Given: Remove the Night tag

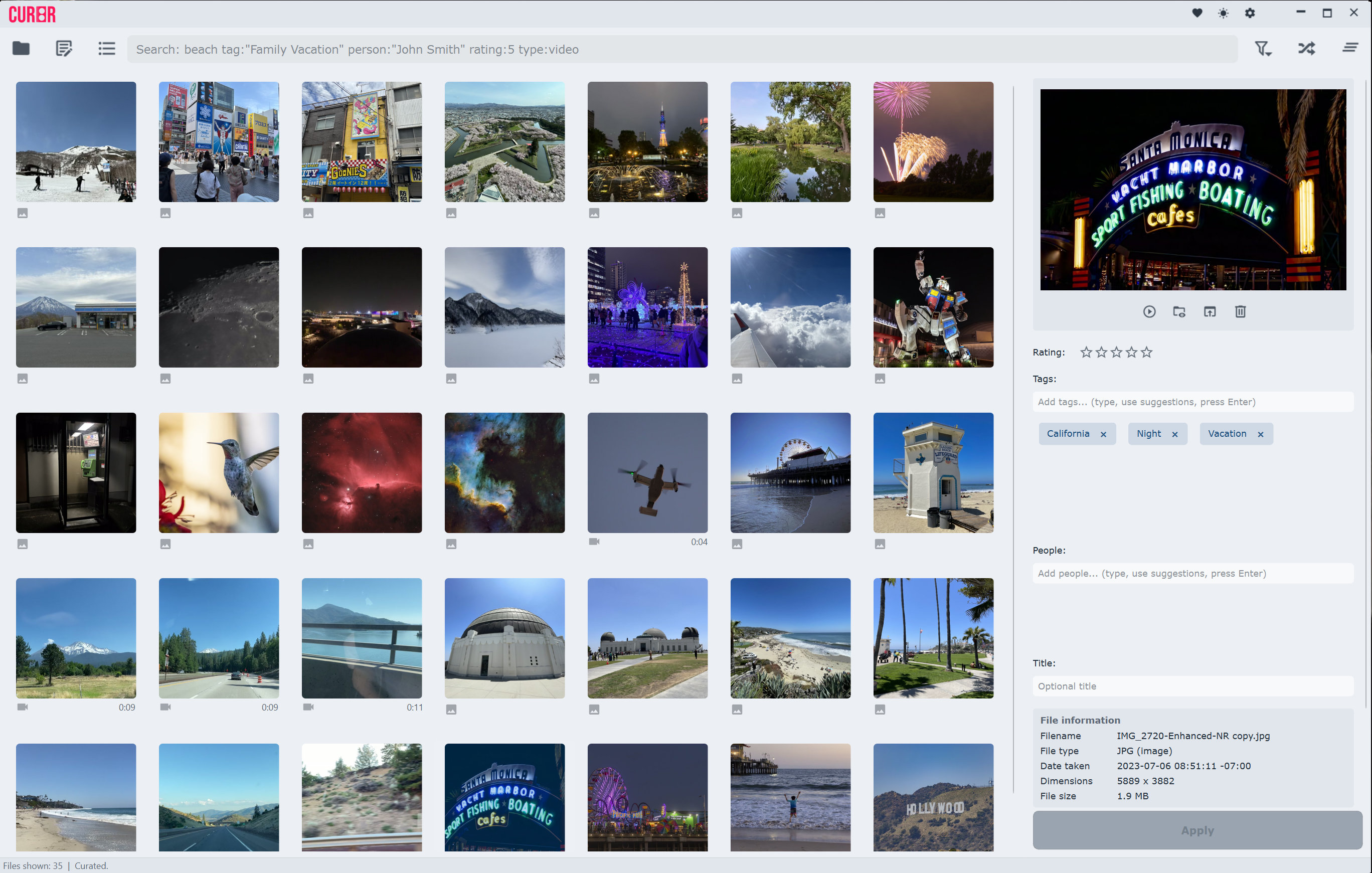Looking at the screenshot, I should (x=1175, y=434).
